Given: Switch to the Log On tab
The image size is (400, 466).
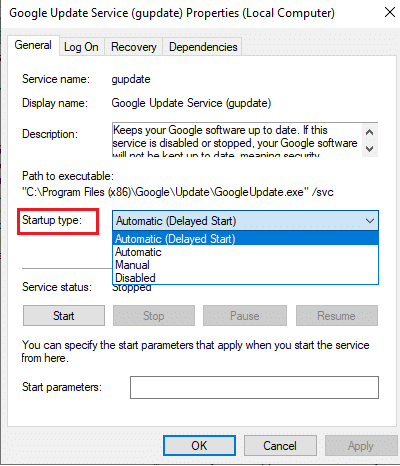Looking at the screenshot, I should coord(81,47).
